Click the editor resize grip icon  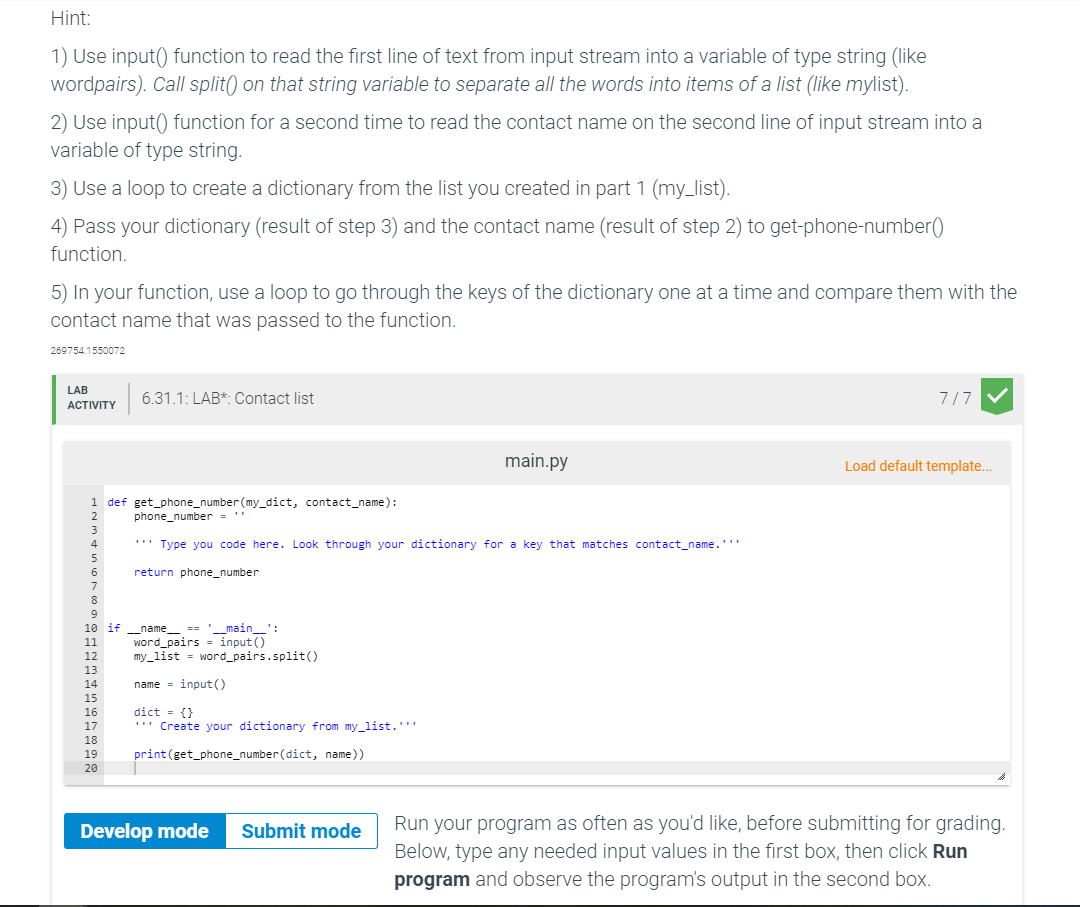coord(1001,776)
